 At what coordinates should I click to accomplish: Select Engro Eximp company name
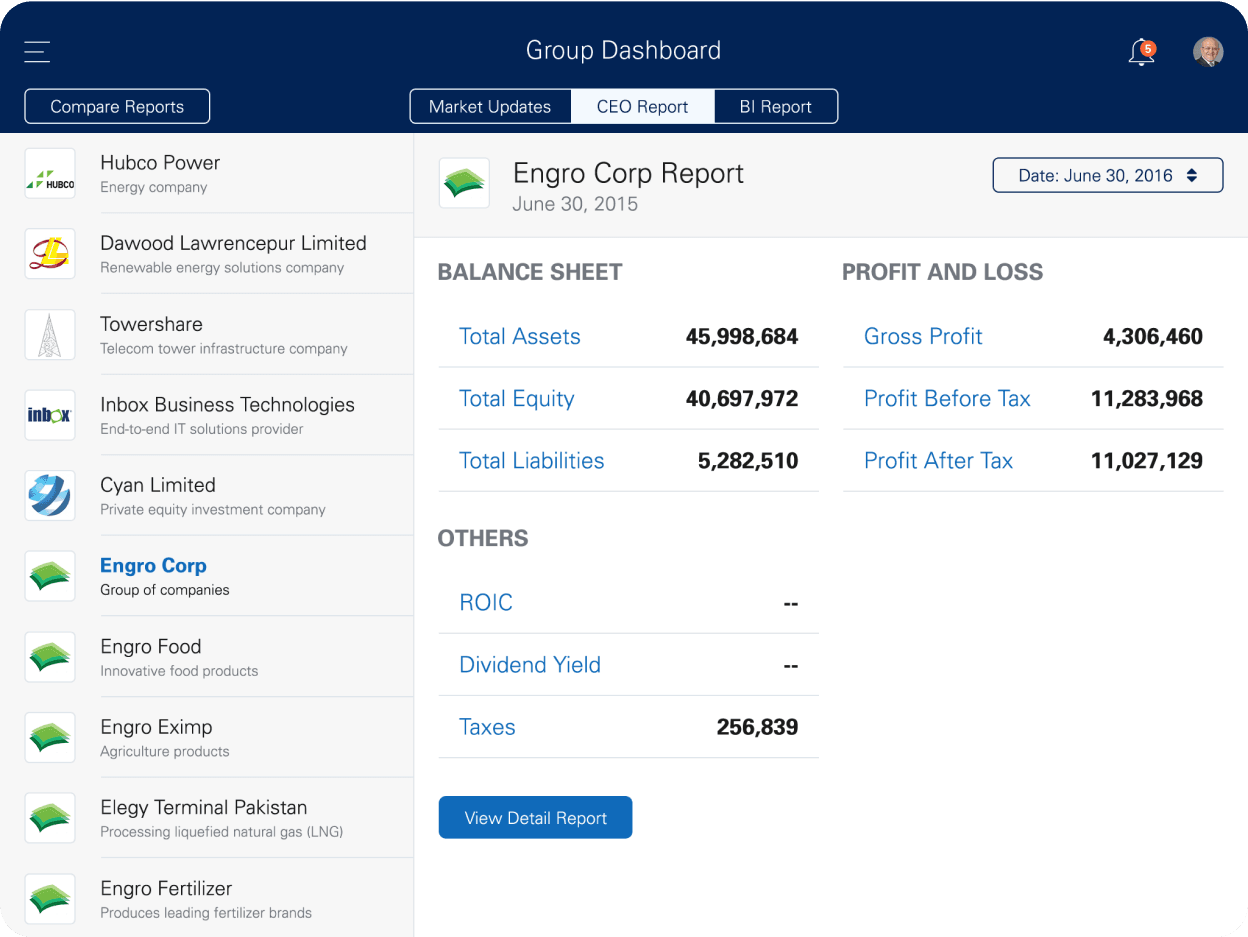pyautogui.click(x=156, y=727)
